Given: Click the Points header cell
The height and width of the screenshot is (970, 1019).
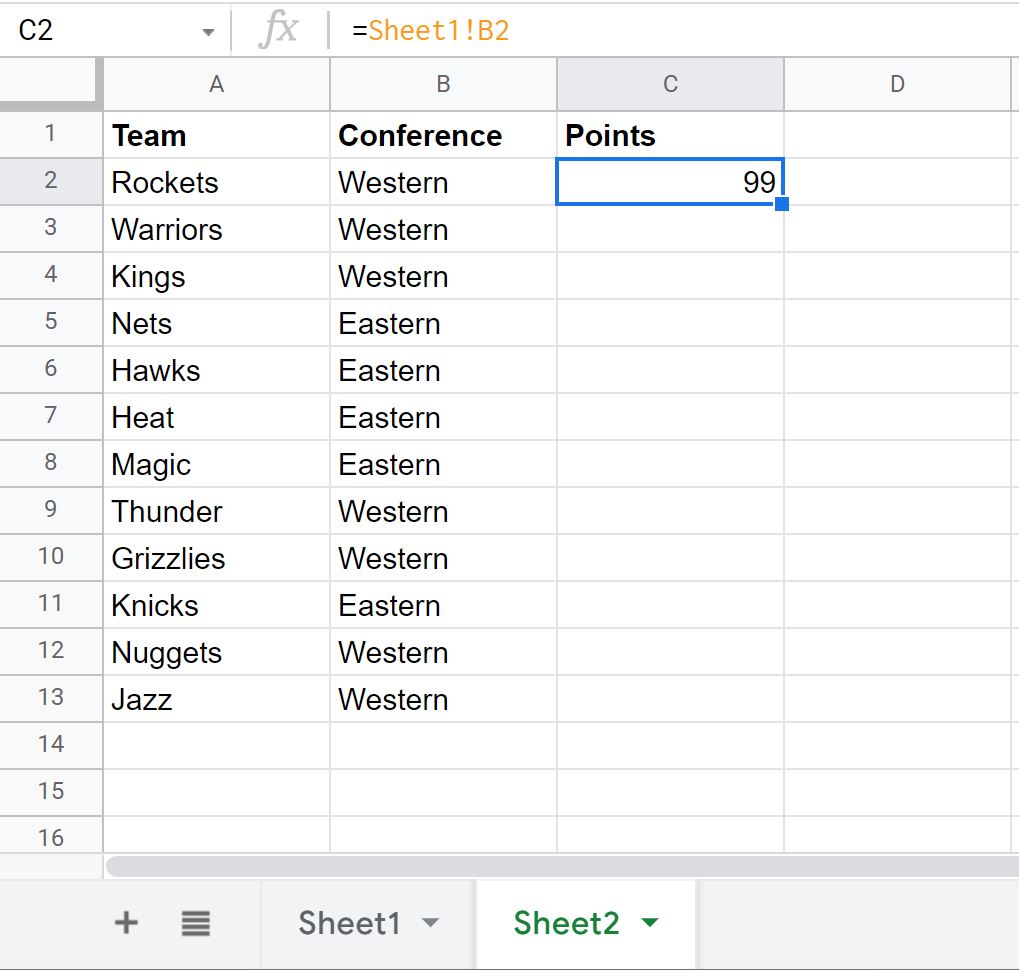Looking at the screenshot, I should pyautogui.click(x=670, y=135).
